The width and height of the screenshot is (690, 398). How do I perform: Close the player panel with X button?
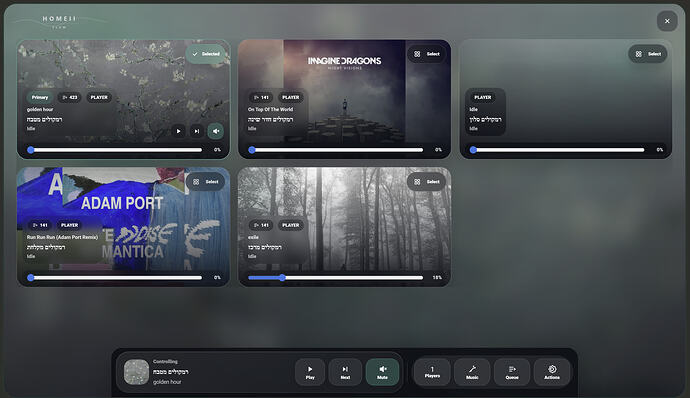667,21
